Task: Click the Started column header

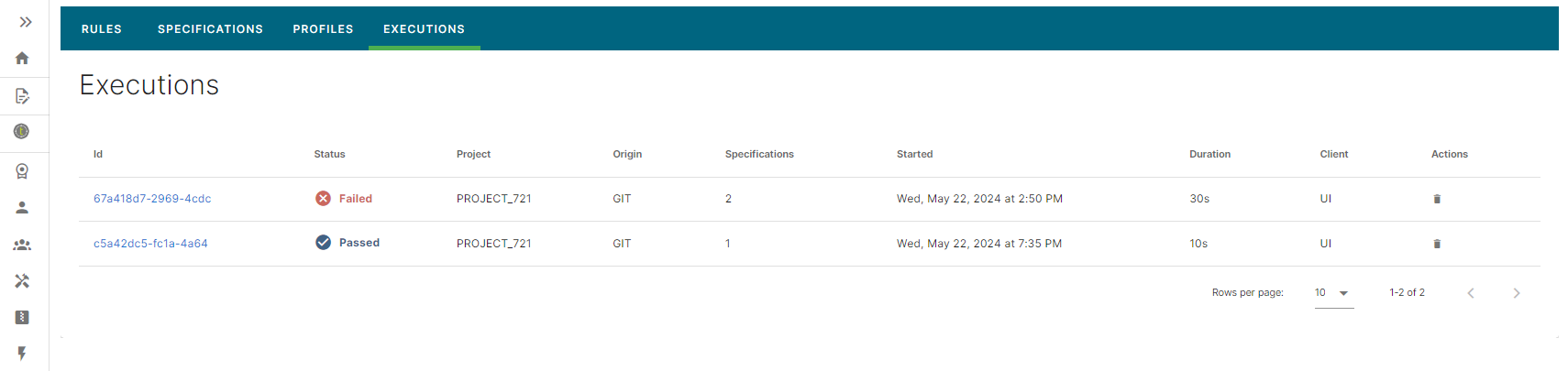Action: click(914, 154)
